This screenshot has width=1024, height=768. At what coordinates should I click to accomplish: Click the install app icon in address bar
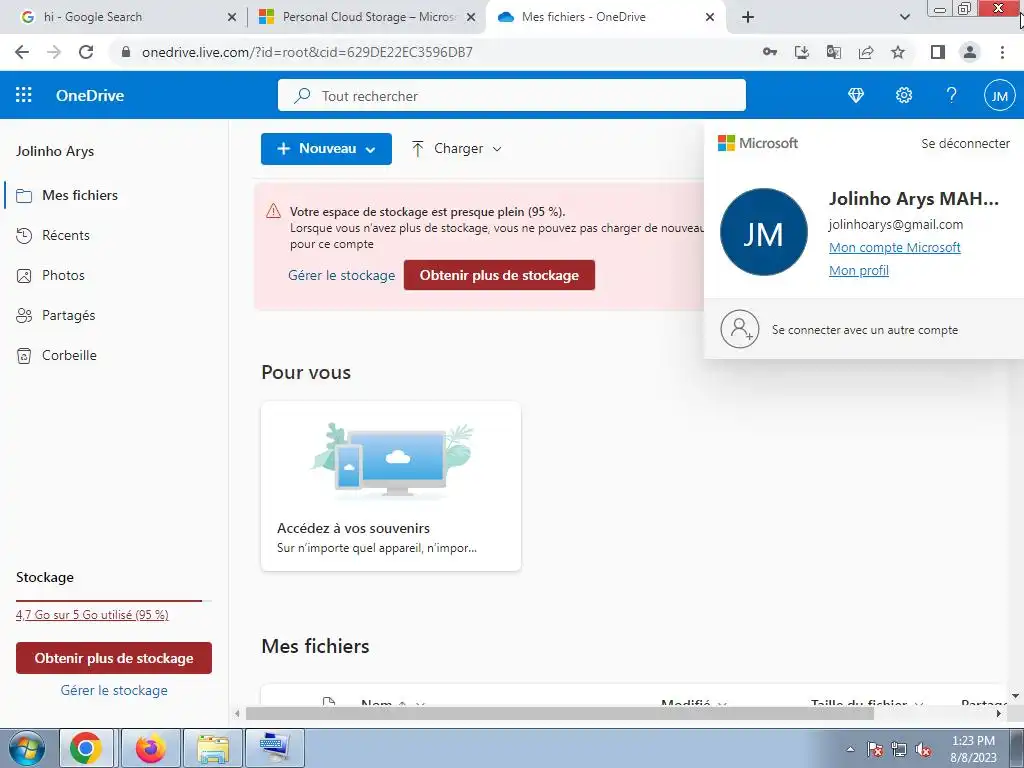point(802,52)
